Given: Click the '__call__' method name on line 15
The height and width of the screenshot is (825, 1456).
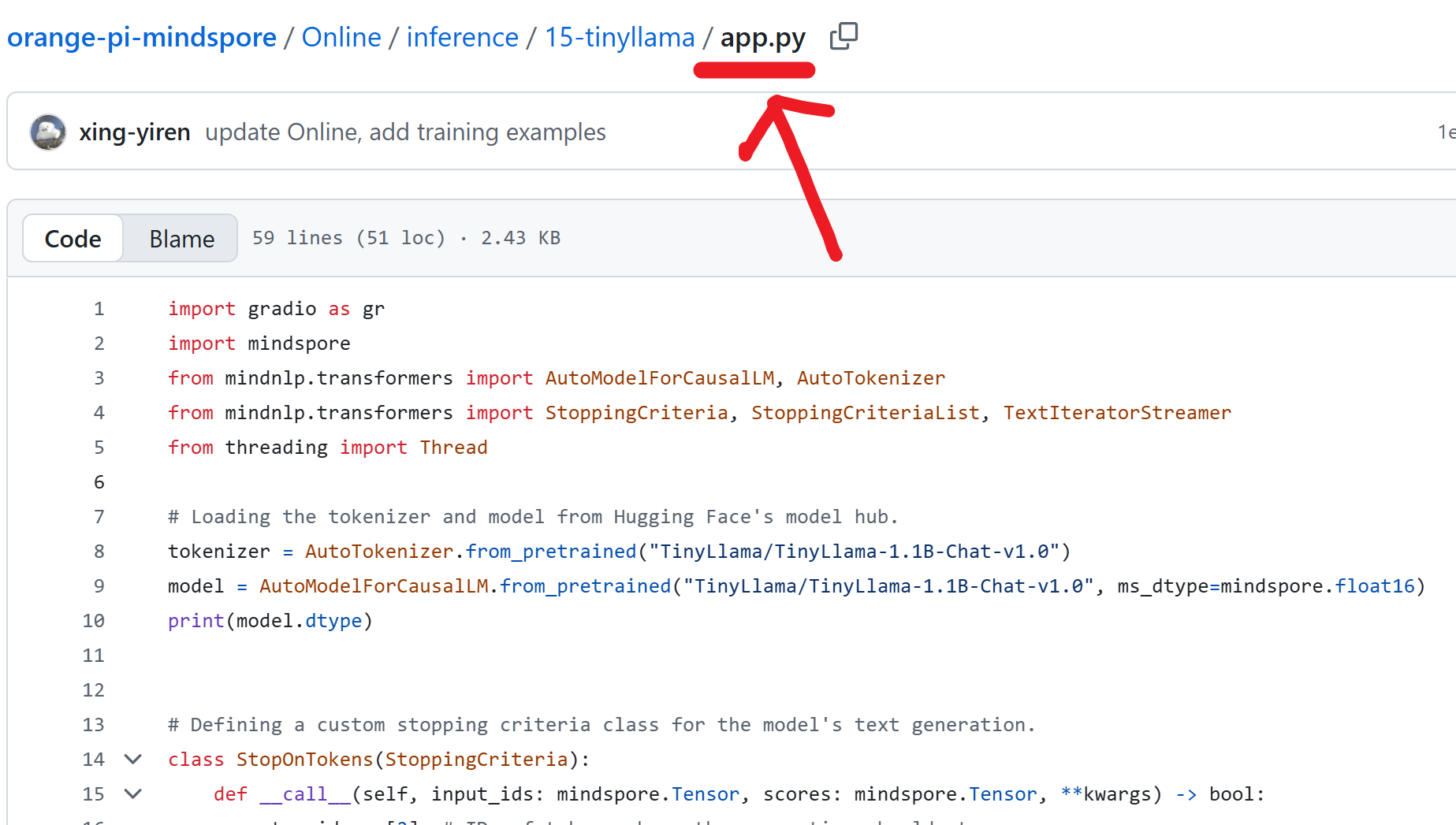Looking at the screenshot, I should [x=305, y=794].
